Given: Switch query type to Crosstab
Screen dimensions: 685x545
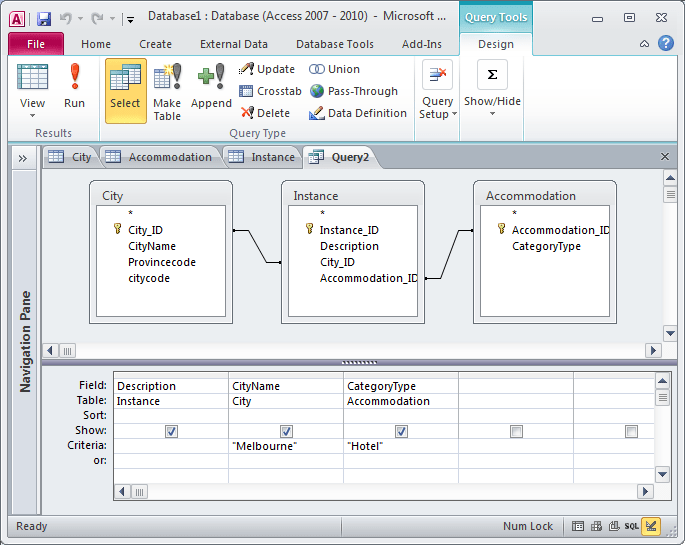Looking at the screenshot, I should click(x=270, y=91).
